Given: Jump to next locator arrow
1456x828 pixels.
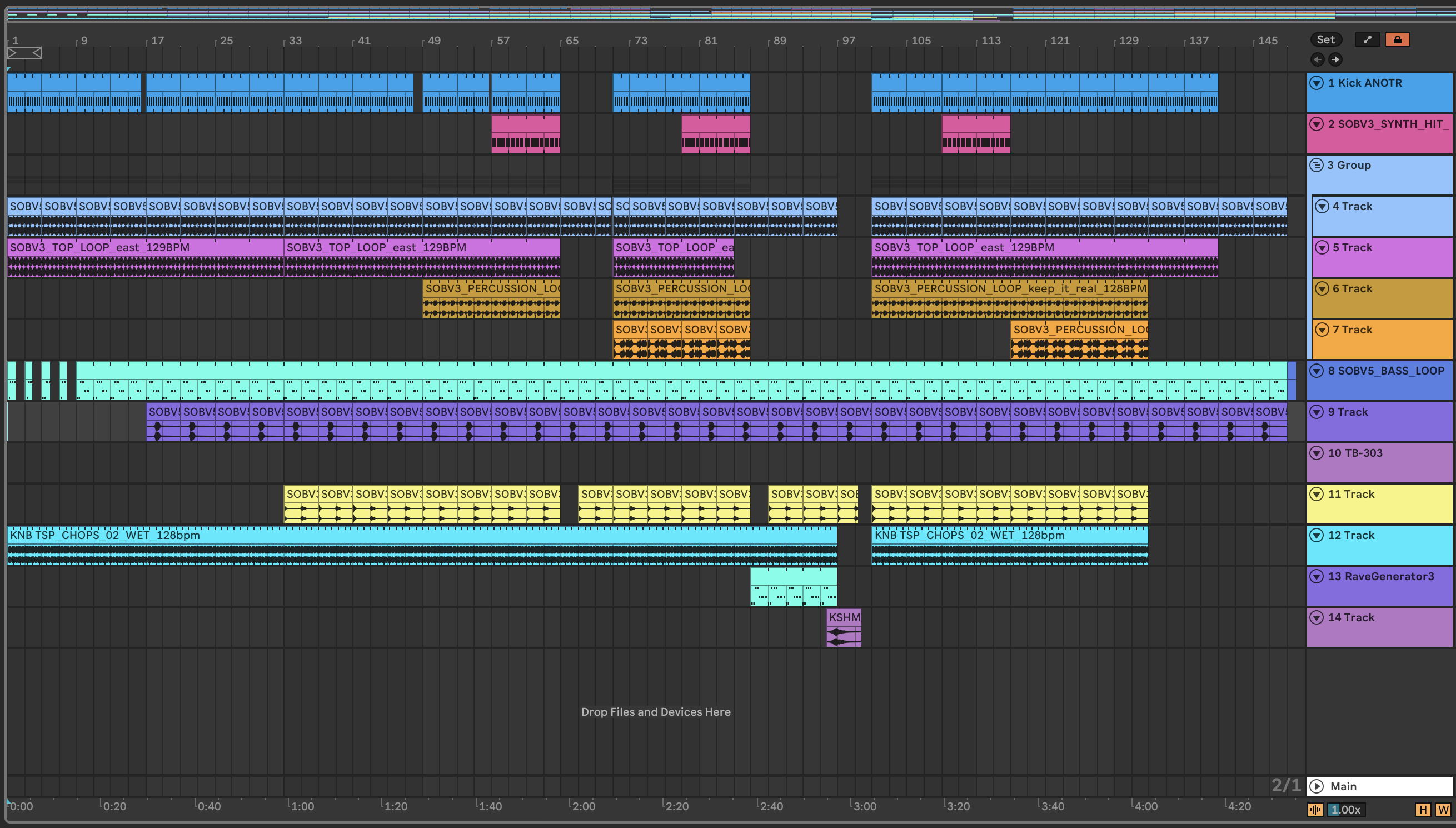Looking at the screenshot, I should click(x=1335, y=59).
